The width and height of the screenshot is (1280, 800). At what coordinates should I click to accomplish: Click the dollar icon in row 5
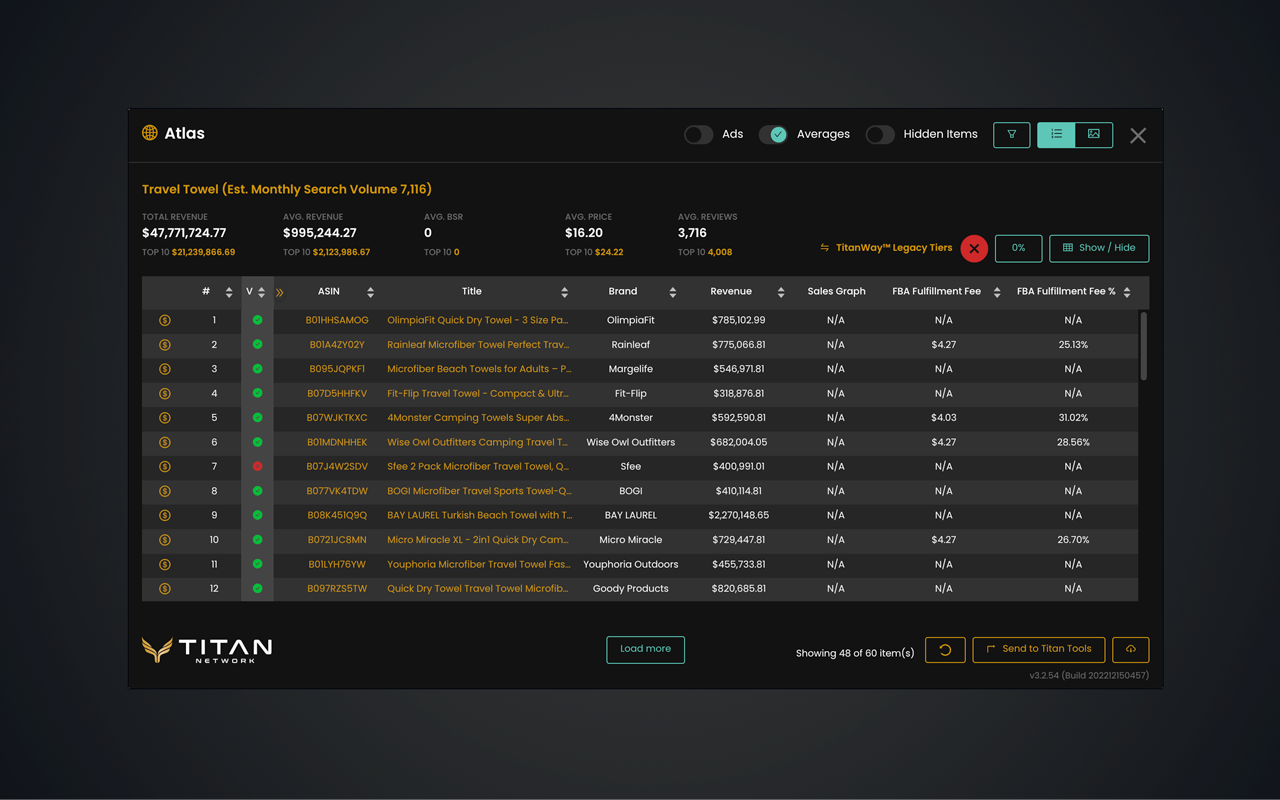point(165,418)
